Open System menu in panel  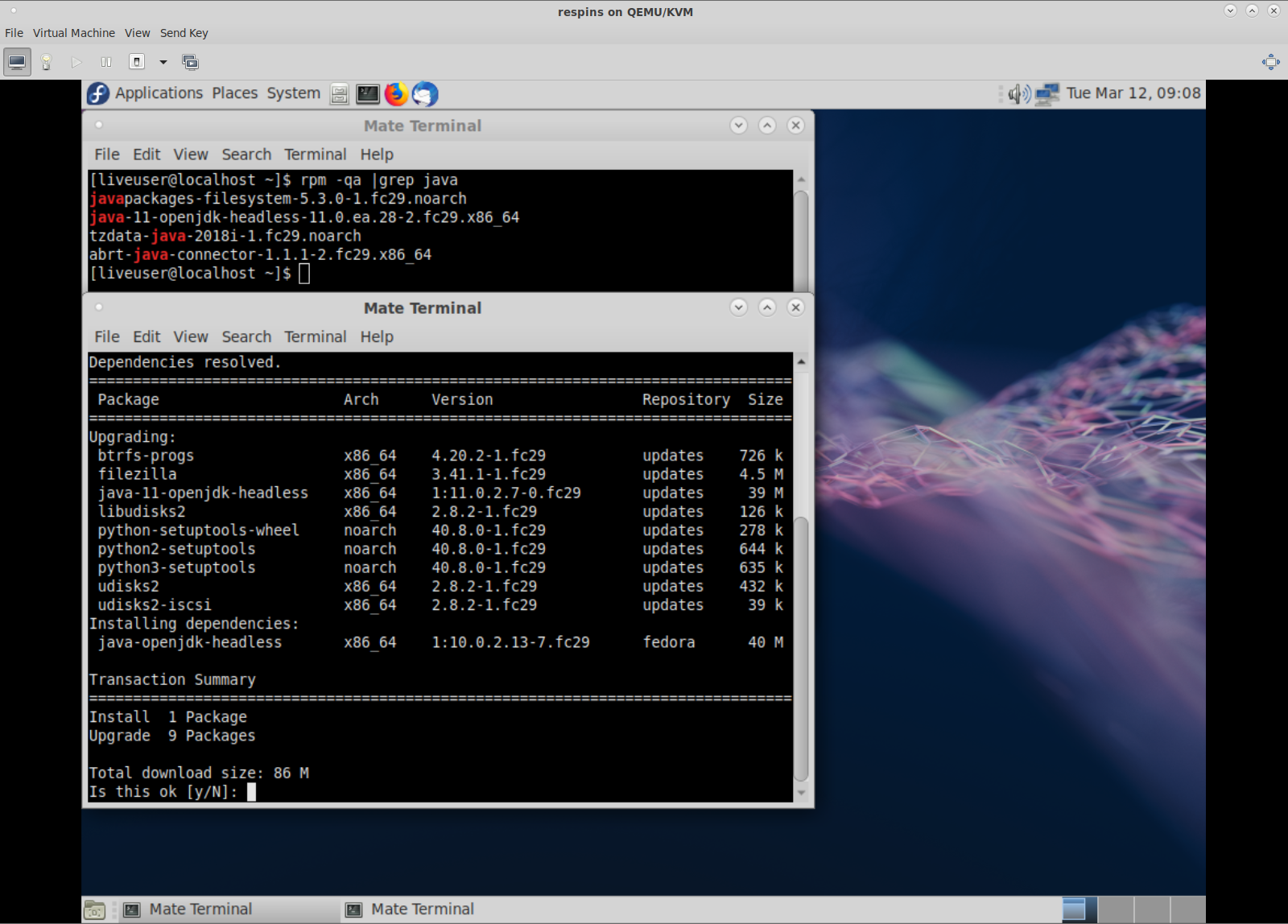(x=294, y=93)
